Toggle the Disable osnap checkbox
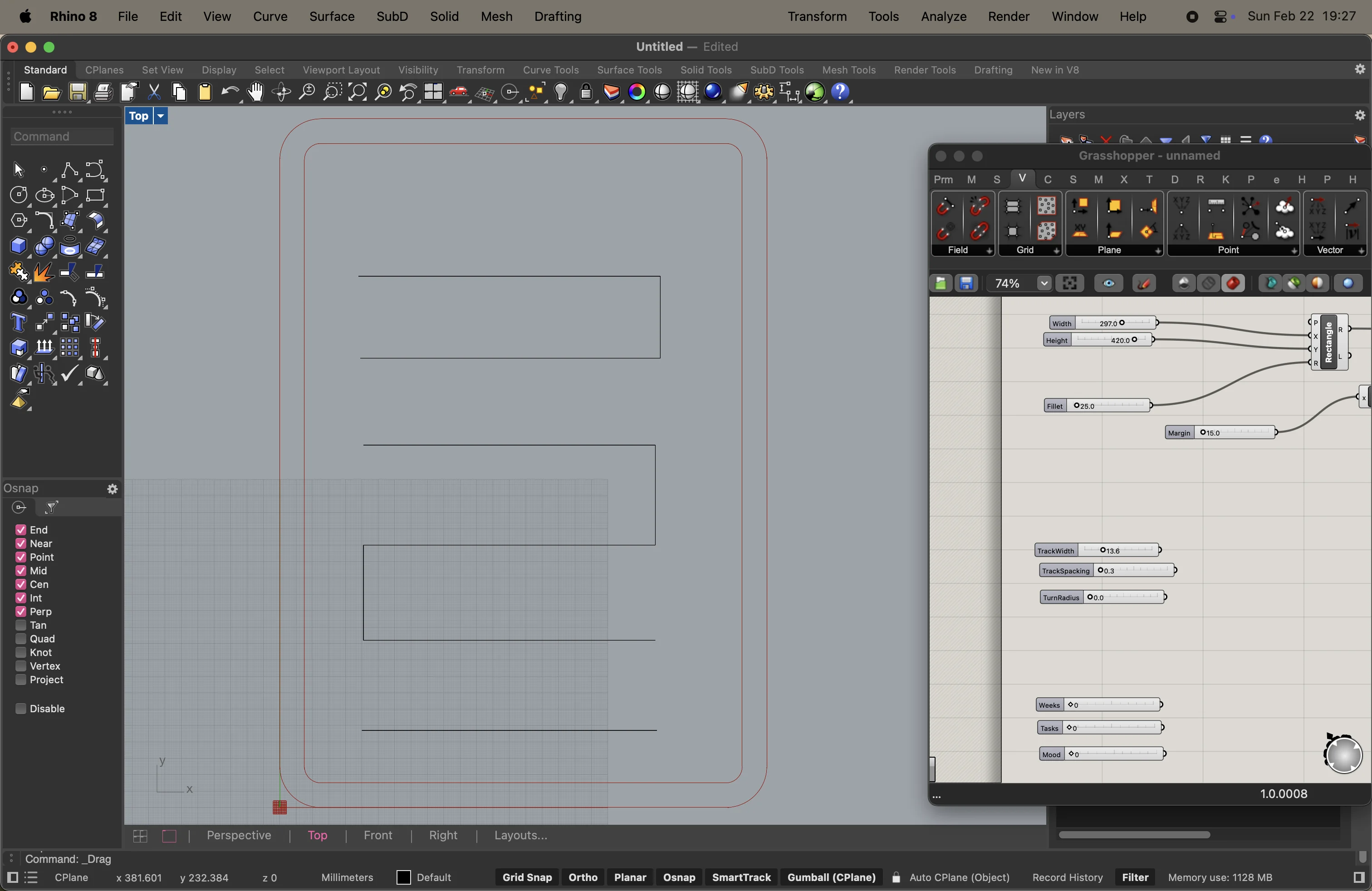This screenshot has width=1372, height=891. click(21, 709)
